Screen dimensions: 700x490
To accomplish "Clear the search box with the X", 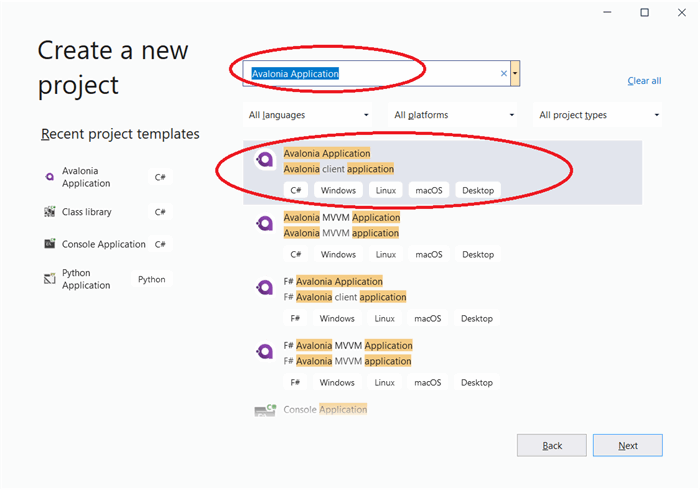I will coord(504,74).
